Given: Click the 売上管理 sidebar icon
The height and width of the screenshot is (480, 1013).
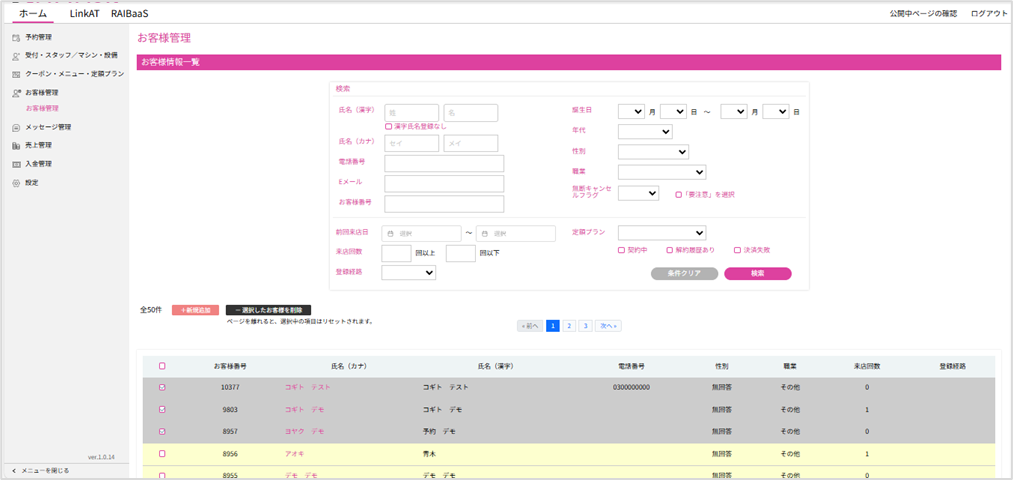Looking at the screenshot, I should click(16, 145).
